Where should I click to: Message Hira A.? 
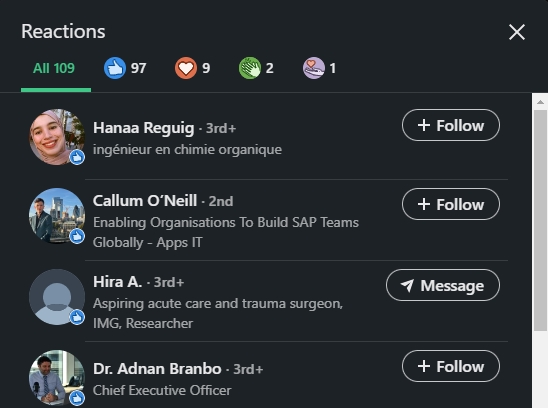[443, 285]
